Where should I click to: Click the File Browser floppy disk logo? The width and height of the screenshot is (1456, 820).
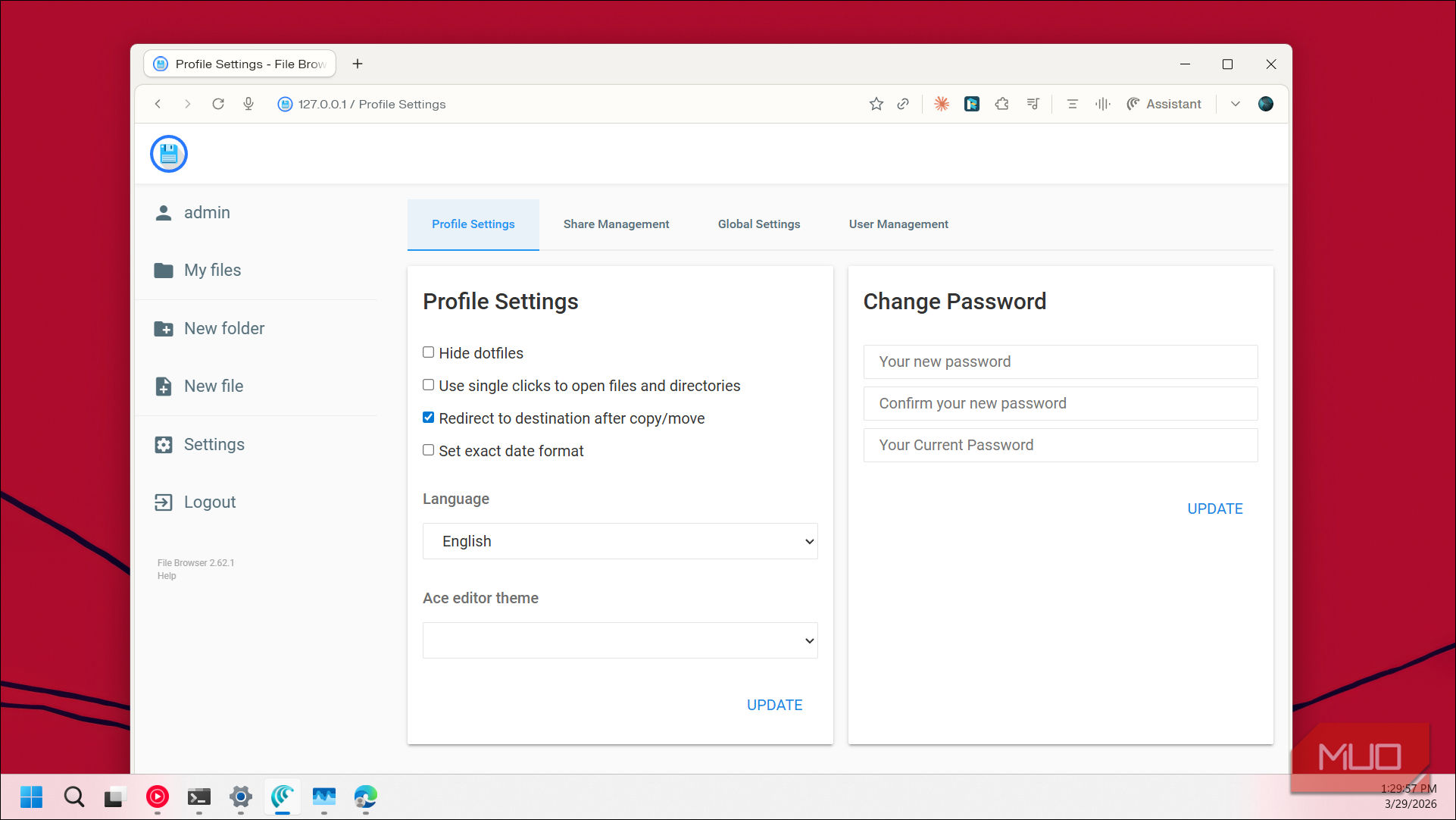[168, 154]
